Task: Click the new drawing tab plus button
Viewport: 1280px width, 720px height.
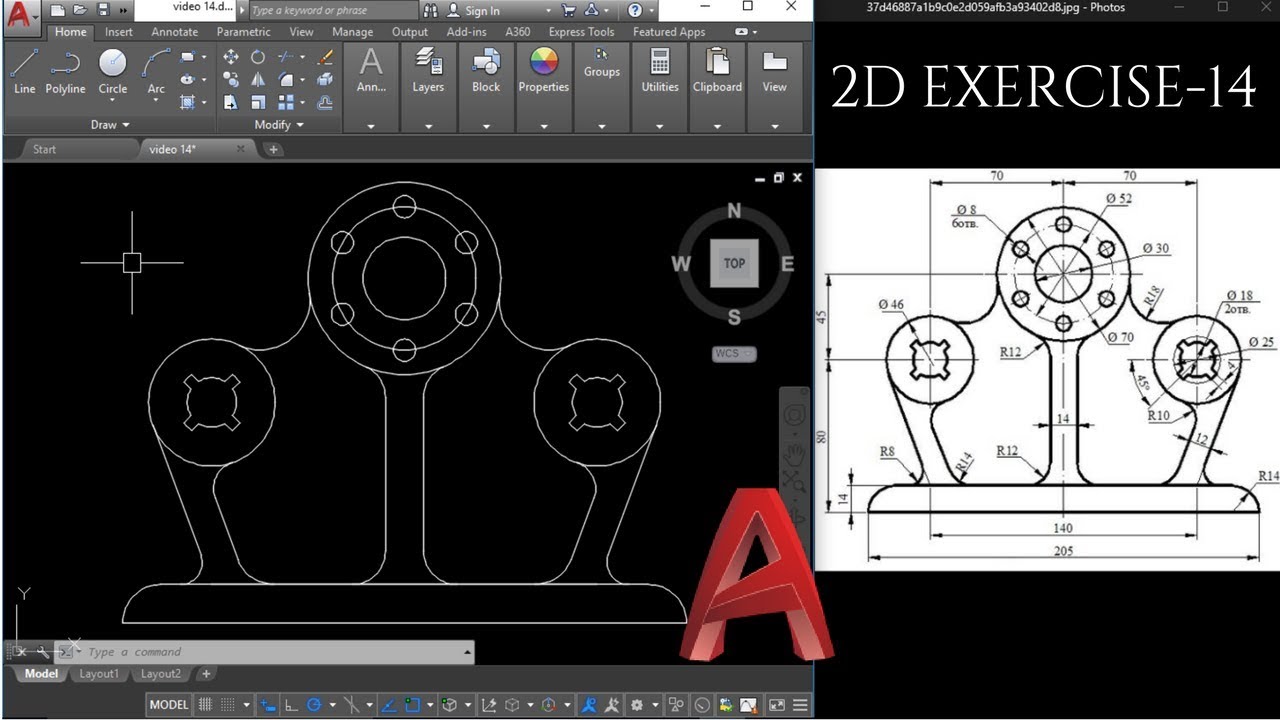Action: (273, 149)
